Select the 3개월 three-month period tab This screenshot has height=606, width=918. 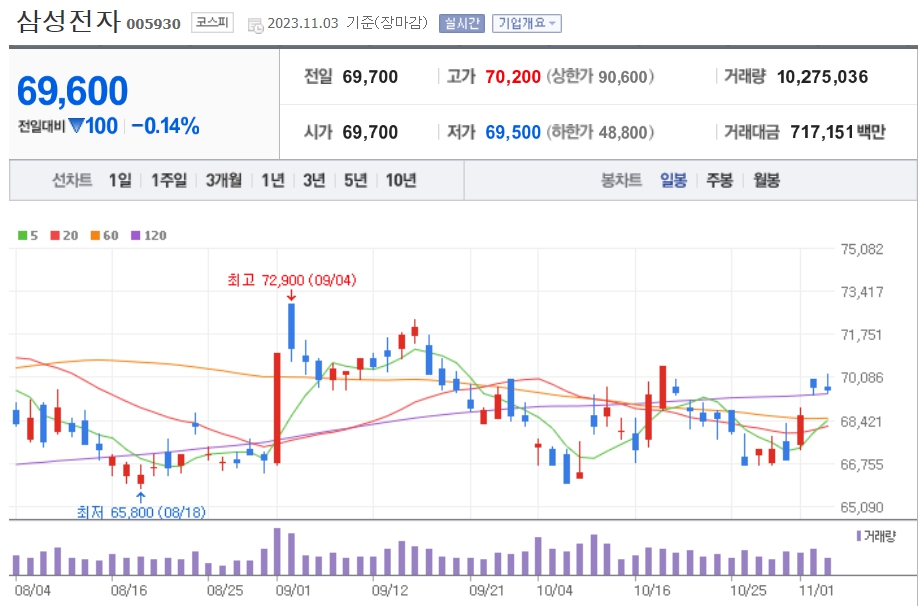[222, 180]
